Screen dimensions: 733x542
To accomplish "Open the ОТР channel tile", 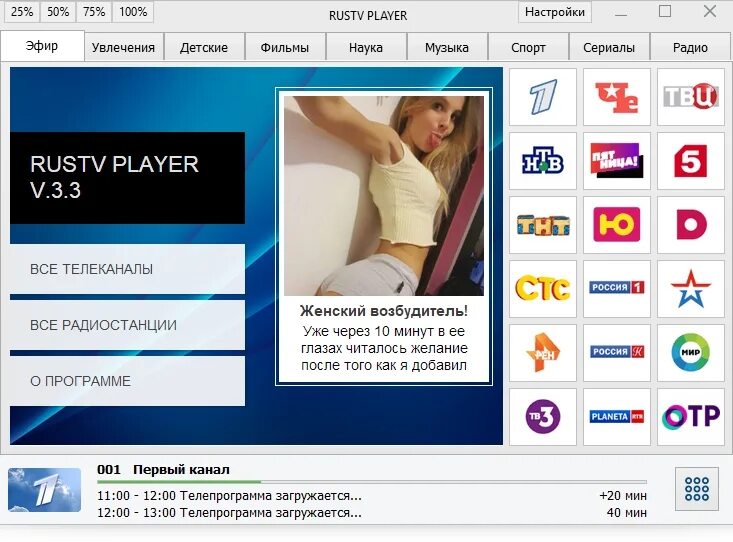I will tap(691, 417).
